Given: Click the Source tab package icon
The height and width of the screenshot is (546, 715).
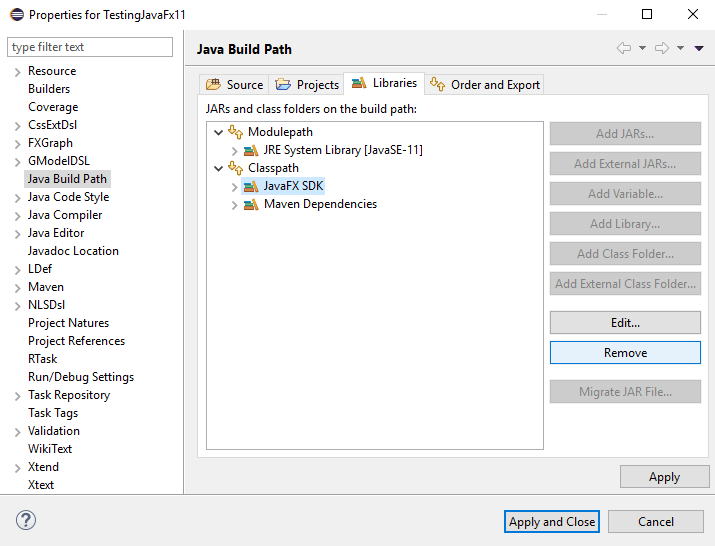Looking at the screenshot, I should point(213,84).
